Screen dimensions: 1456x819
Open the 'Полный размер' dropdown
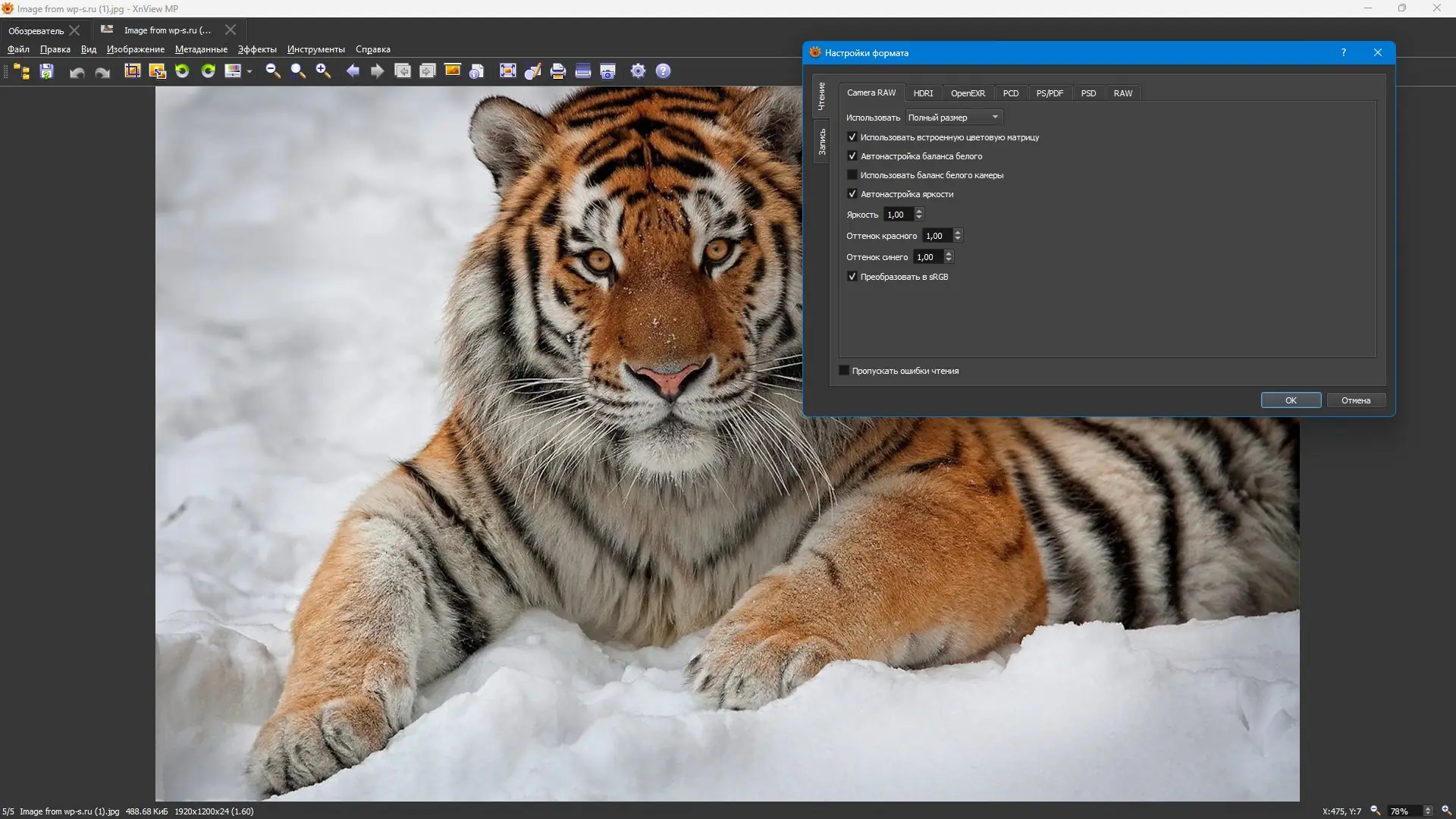click(954, 117)
